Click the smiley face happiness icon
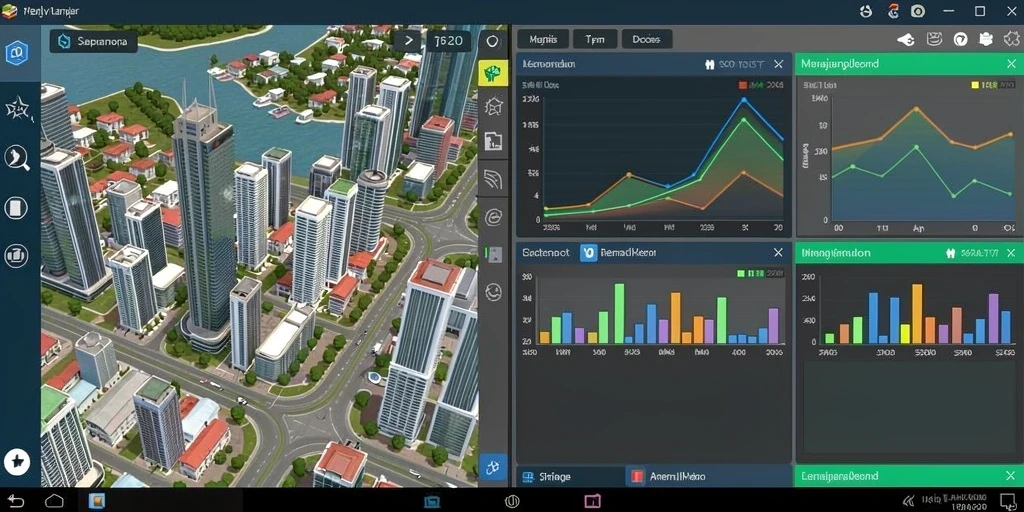Viewport: 1024px width, 512px height. [493, 291]
